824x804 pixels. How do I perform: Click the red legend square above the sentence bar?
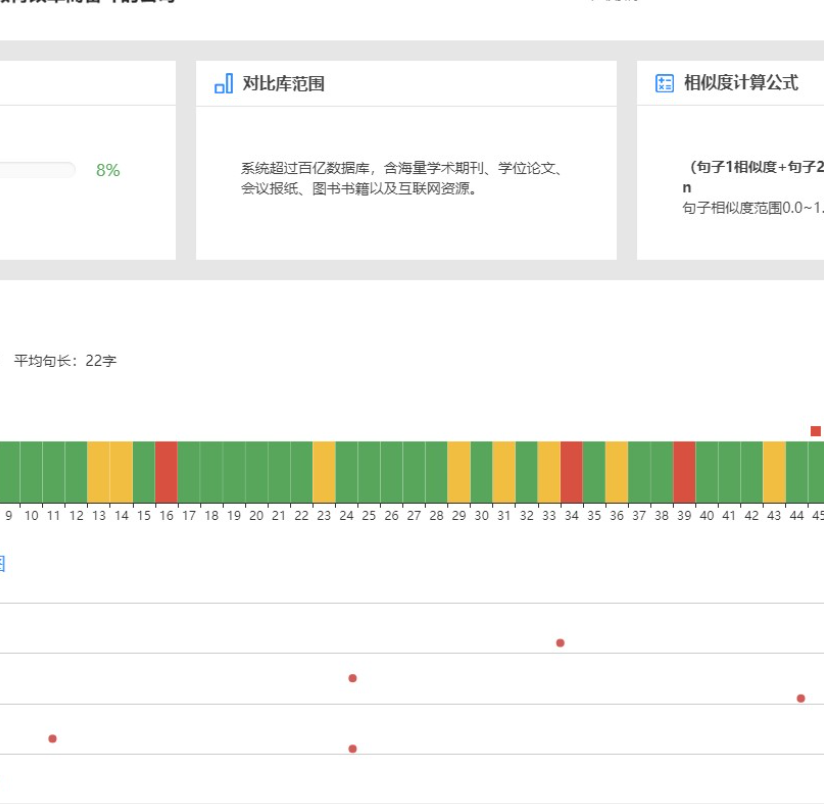(815, 431)
